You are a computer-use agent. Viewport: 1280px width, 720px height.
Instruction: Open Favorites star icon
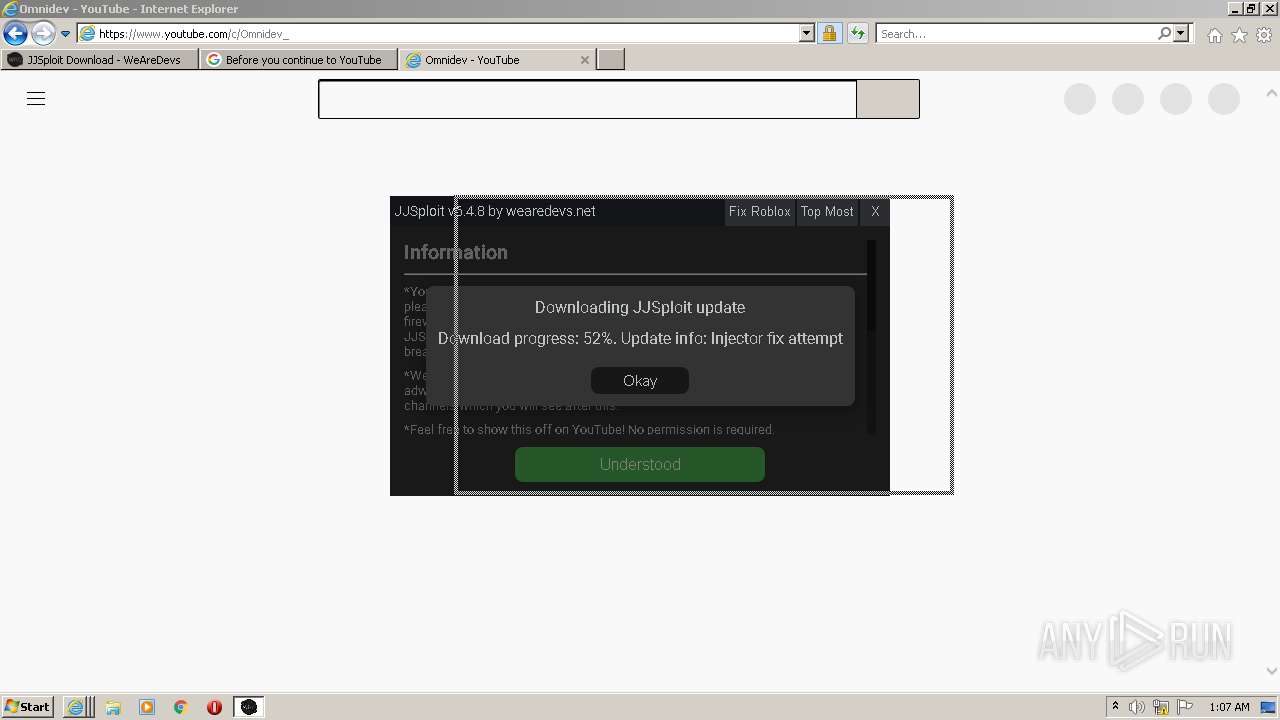1239,35
